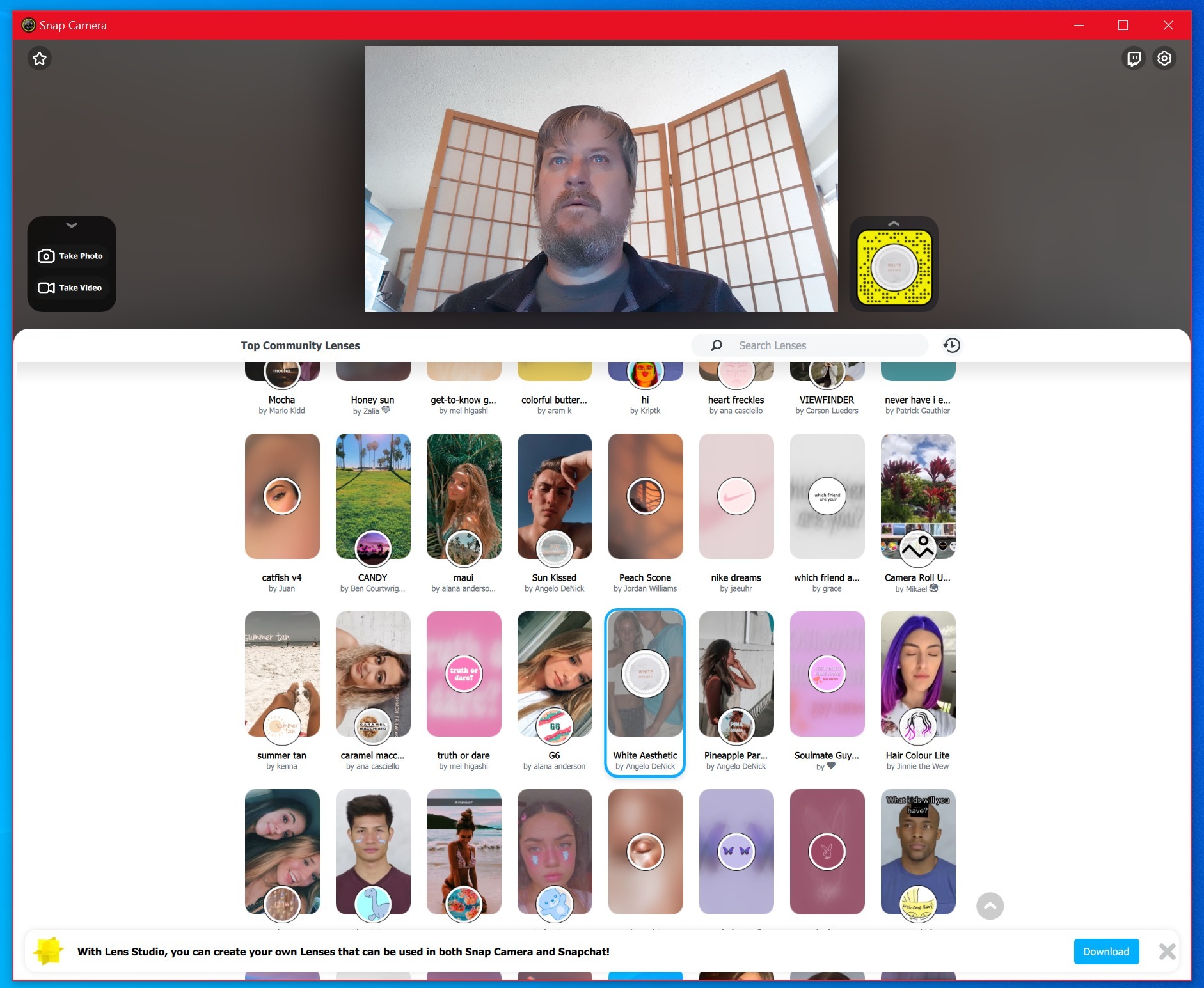Select the Peach Scone lens thumbnail
Image resolution: width=1204 pixels, height=988 pixels.
tap(646, 496)
